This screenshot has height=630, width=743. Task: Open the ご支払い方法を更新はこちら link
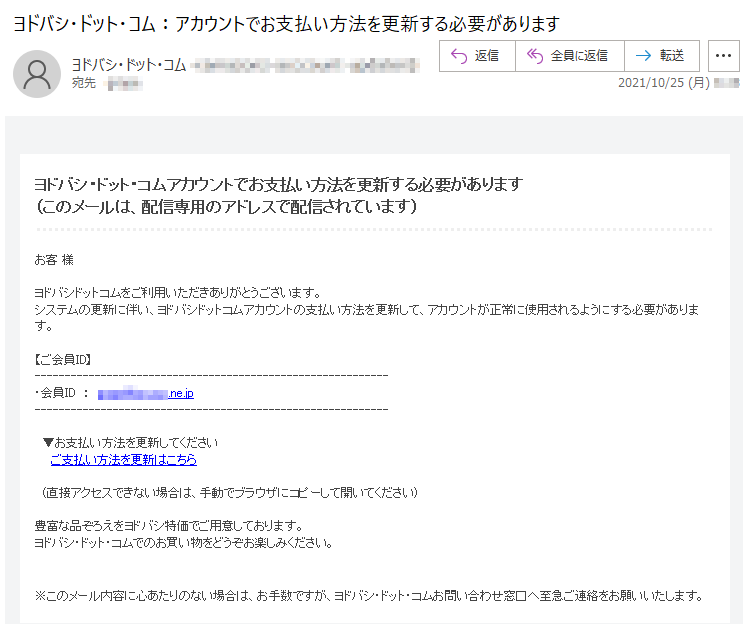click(124, 459)
